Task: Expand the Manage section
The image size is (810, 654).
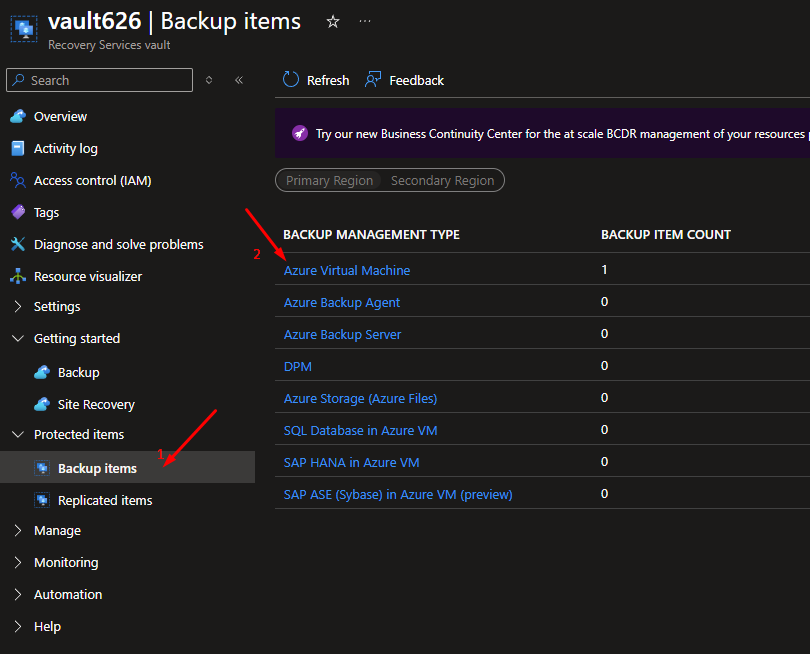Action: click(x=18, y=531)
